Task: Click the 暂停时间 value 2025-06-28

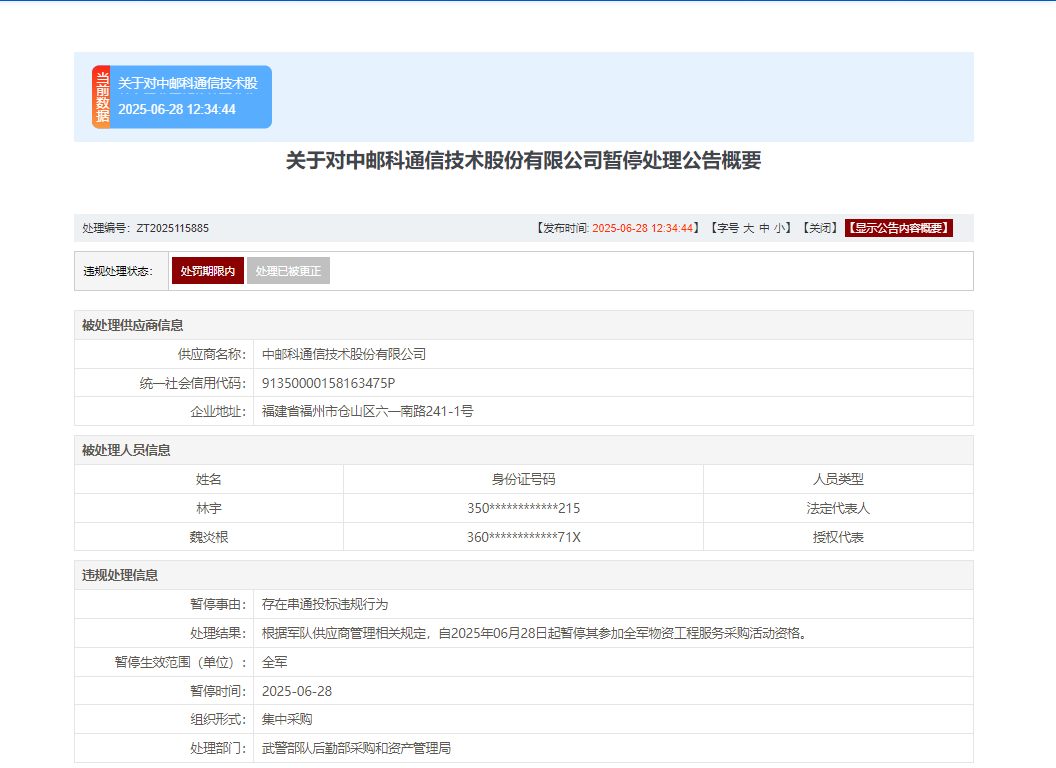Action: [297, 691]
